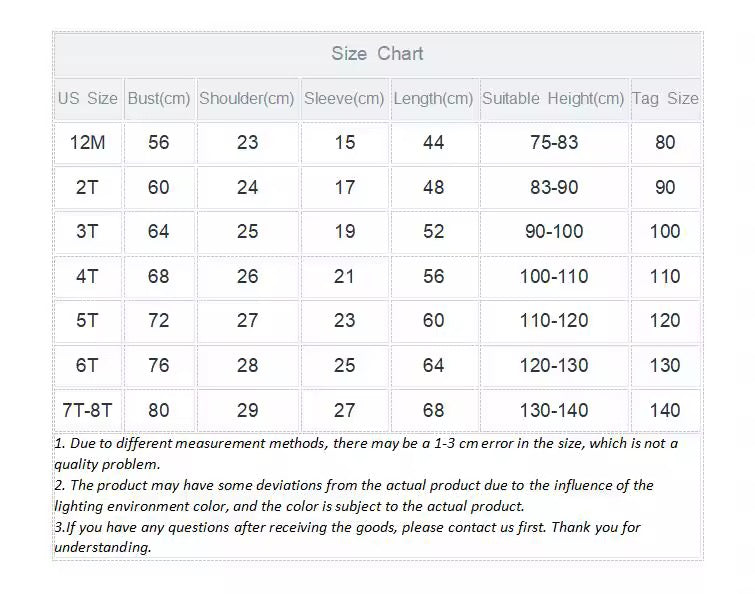Click the 12M size row label
This screenshot has width=755, height=594.
pos(87,143)
